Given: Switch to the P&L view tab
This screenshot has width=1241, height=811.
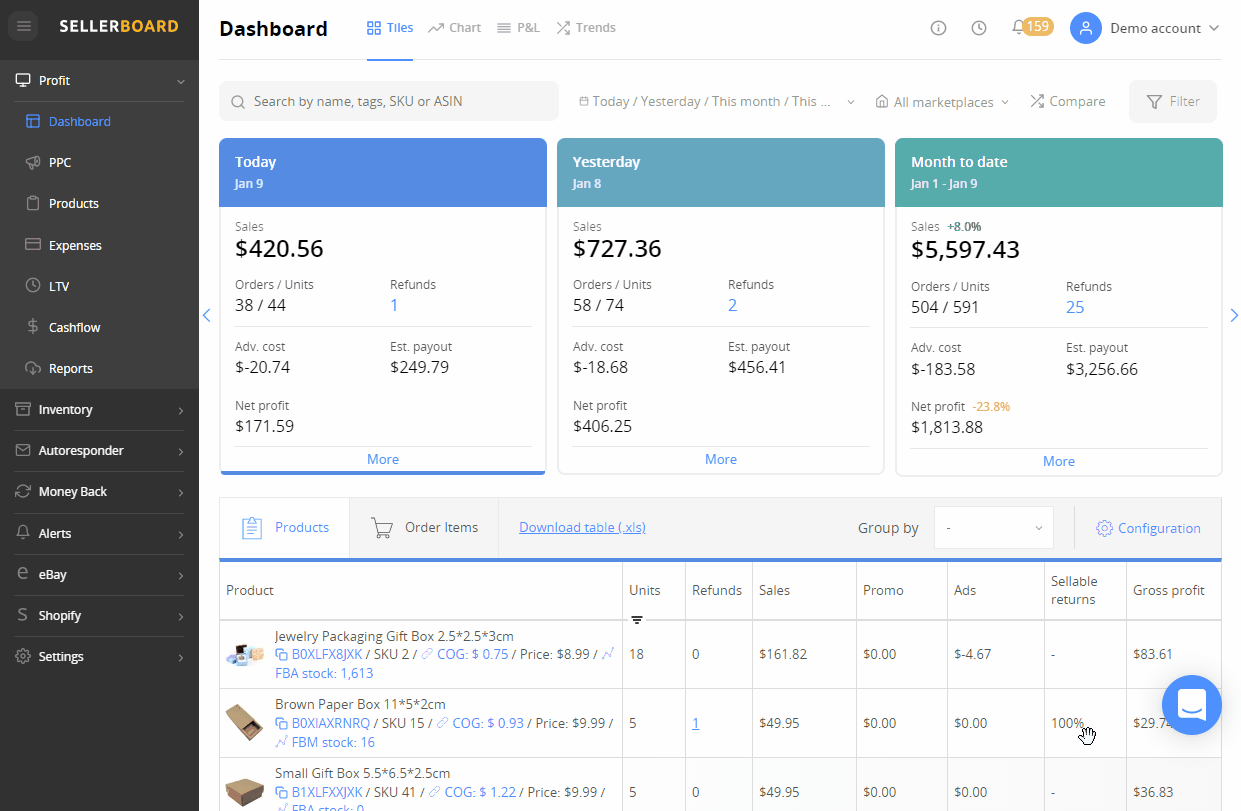Looking at the screenshot, I should [518, 28].
